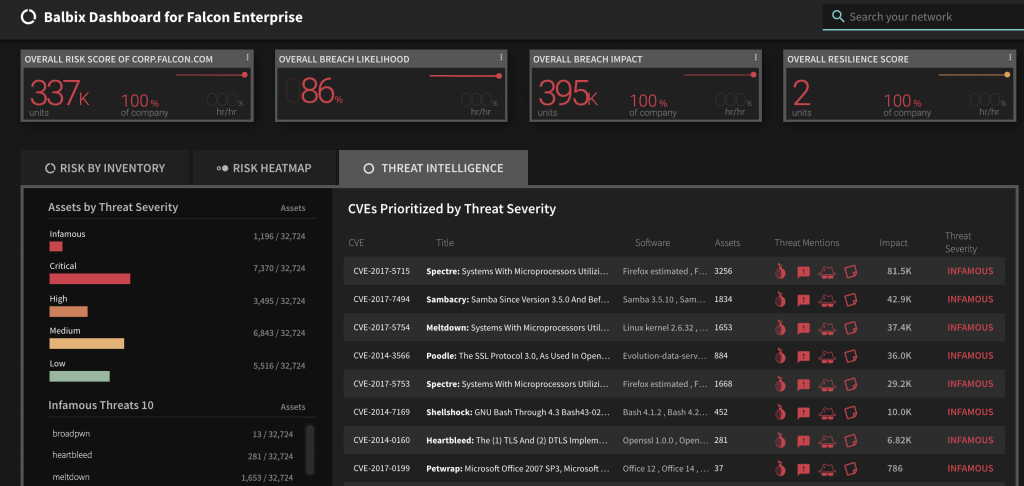Sort by the Software column header
1024x486 pixels.
(652, 243)
